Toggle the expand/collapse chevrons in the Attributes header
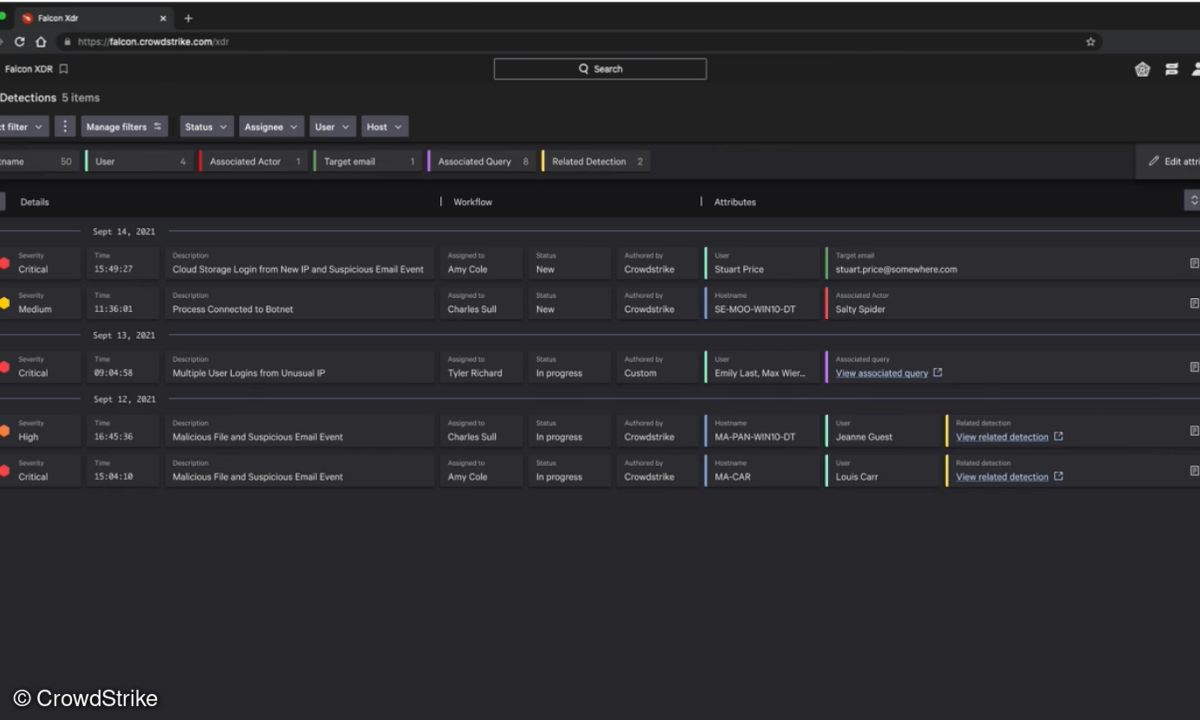 click(x=1192, y=201)
